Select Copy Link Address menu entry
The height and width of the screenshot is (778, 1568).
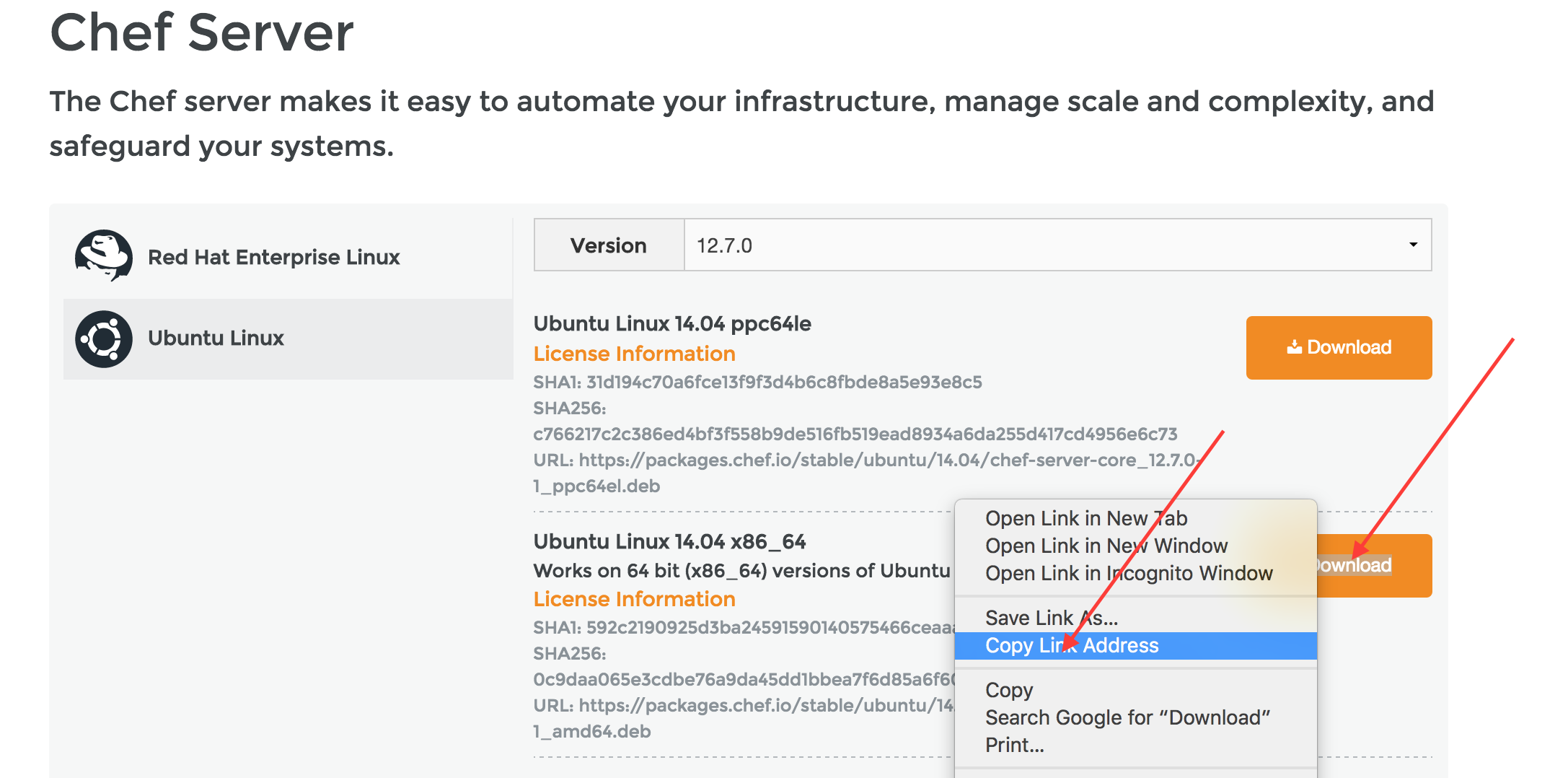(x=1136, y=645)
